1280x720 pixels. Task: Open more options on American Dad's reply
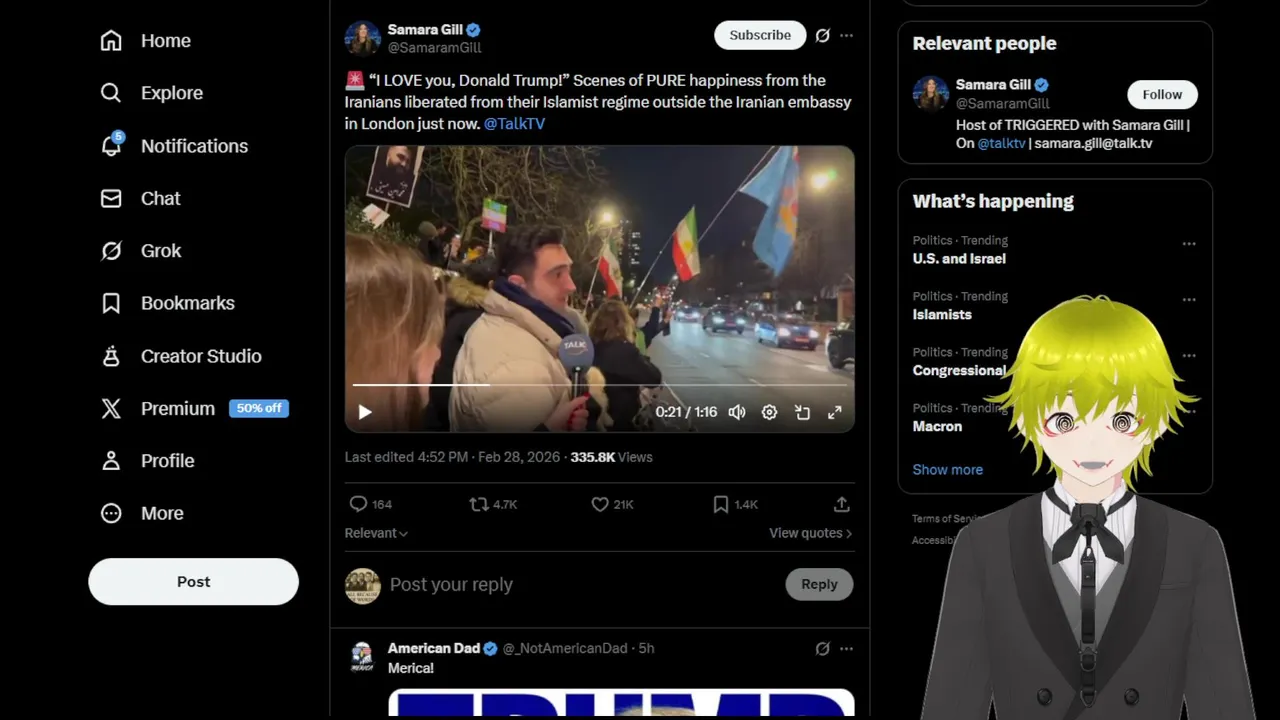pyautogui.click(x=846, y=649)
